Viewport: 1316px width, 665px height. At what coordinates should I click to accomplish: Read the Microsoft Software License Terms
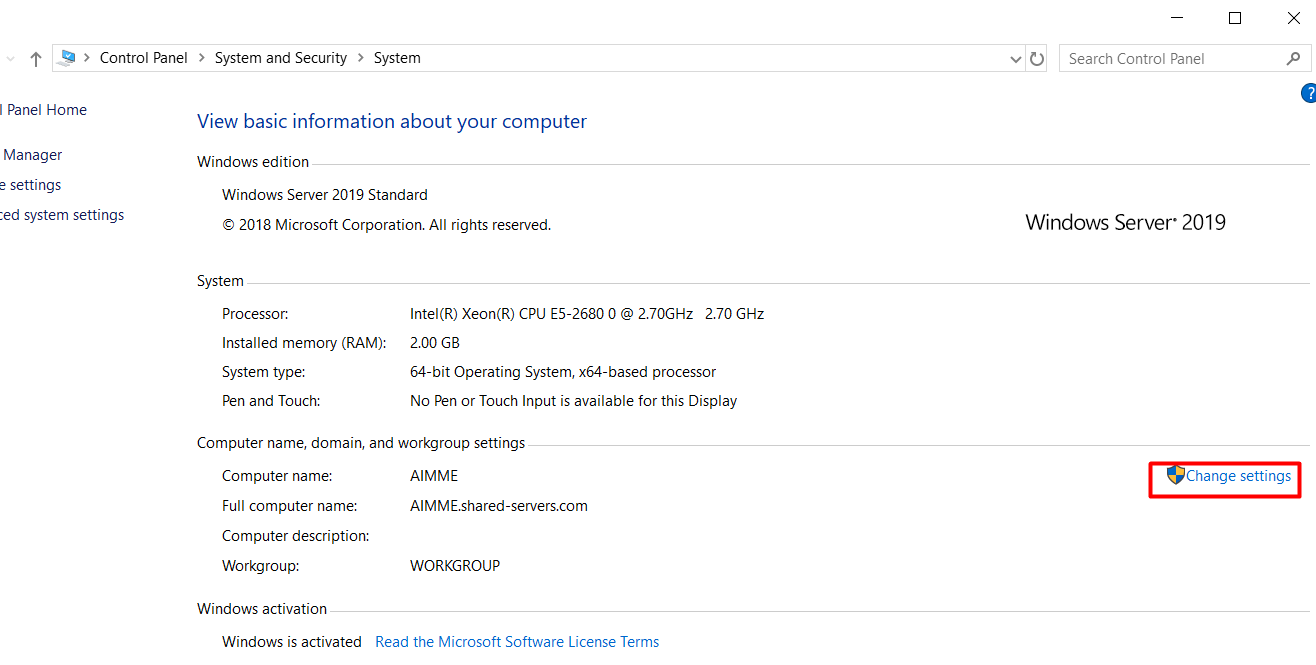517,641
